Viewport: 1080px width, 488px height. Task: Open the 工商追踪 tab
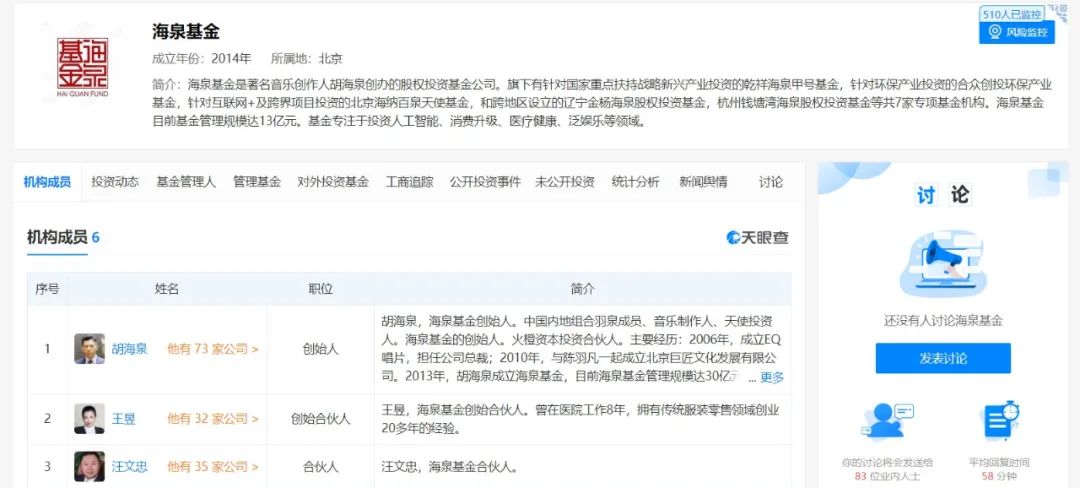click(410, 182)
